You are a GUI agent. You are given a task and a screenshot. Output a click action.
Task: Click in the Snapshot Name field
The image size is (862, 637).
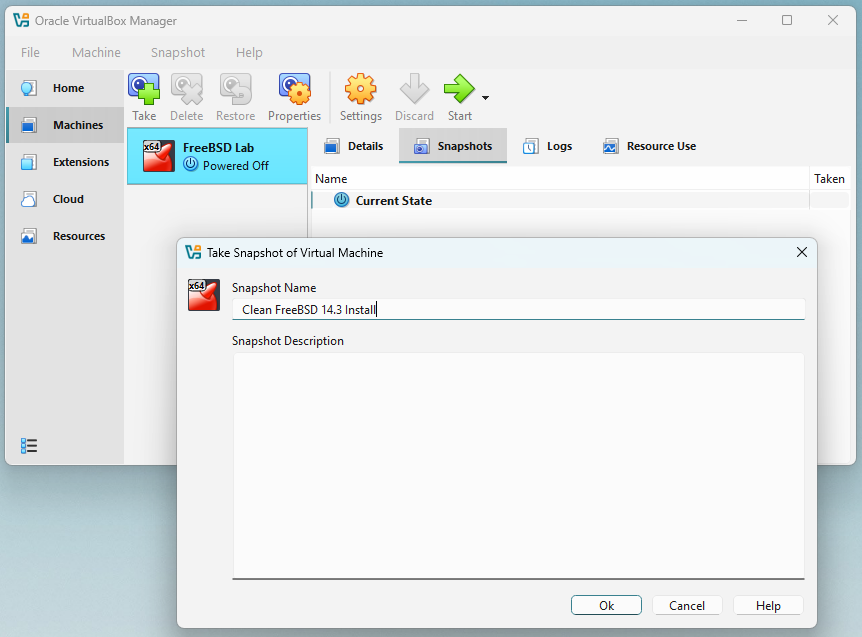click(518, 309)
